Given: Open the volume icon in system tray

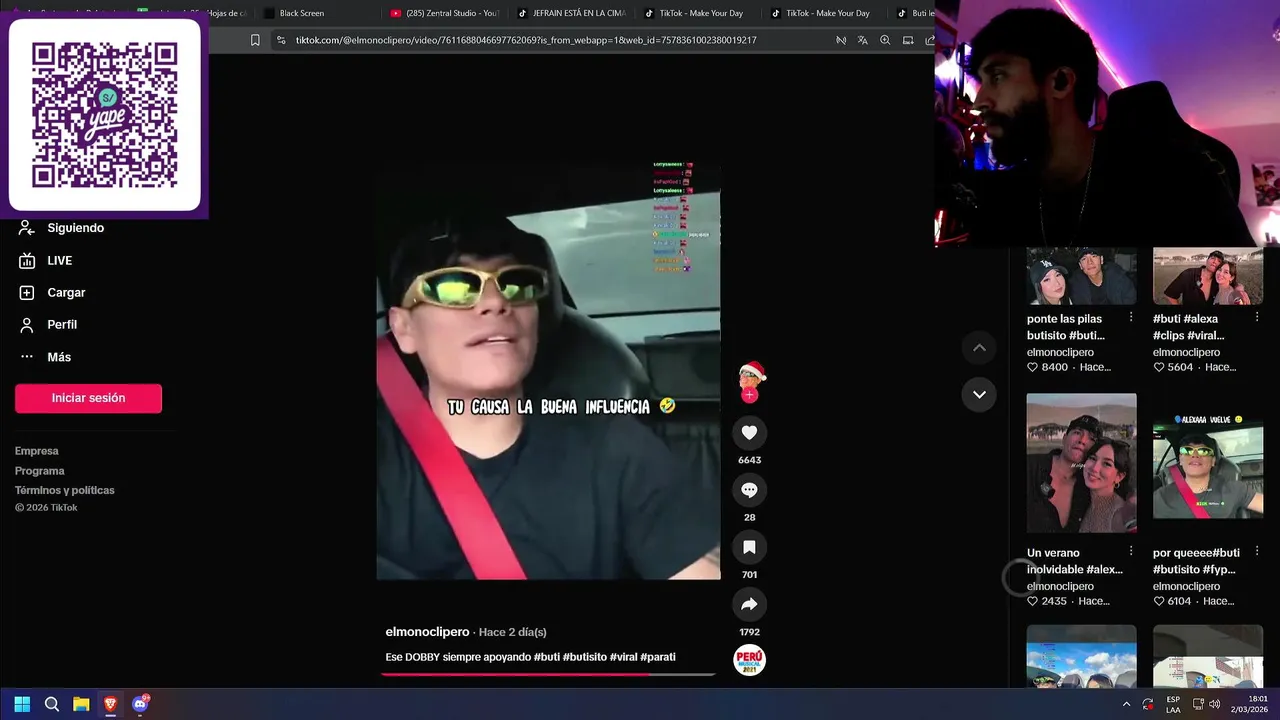Looking at the screenshot, I should [x=1215, y=704].
